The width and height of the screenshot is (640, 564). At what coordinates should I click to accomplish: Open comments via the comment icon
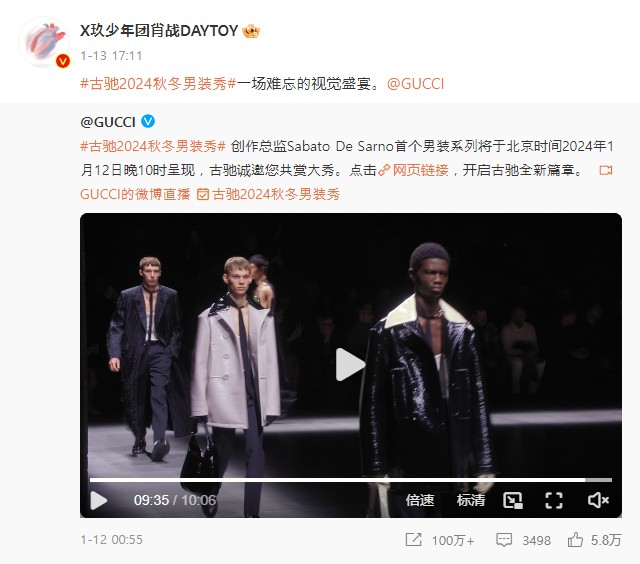point(504,540)
